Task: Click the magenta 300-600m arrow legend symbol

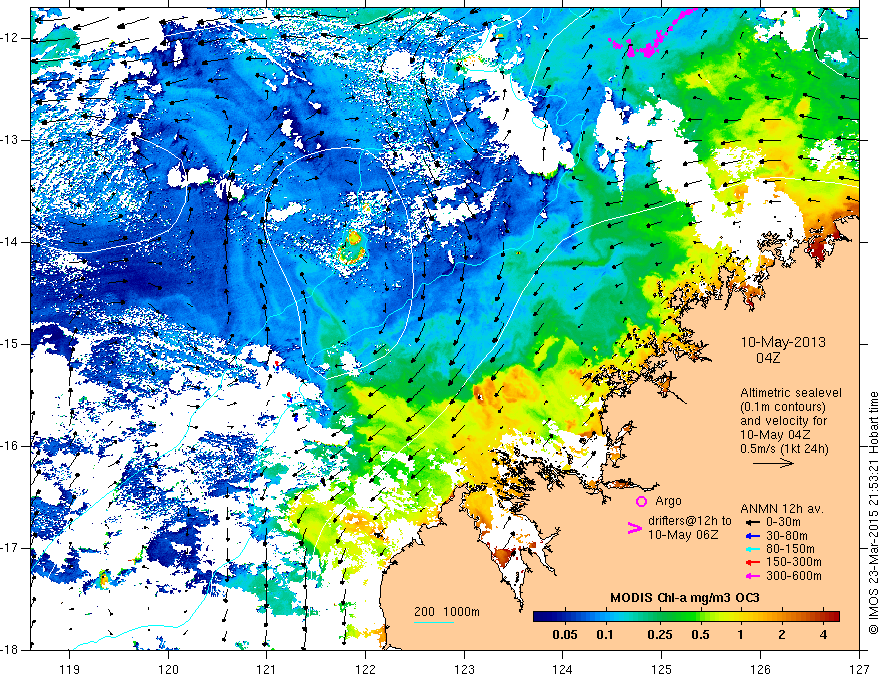Action: tap(752, 576)
